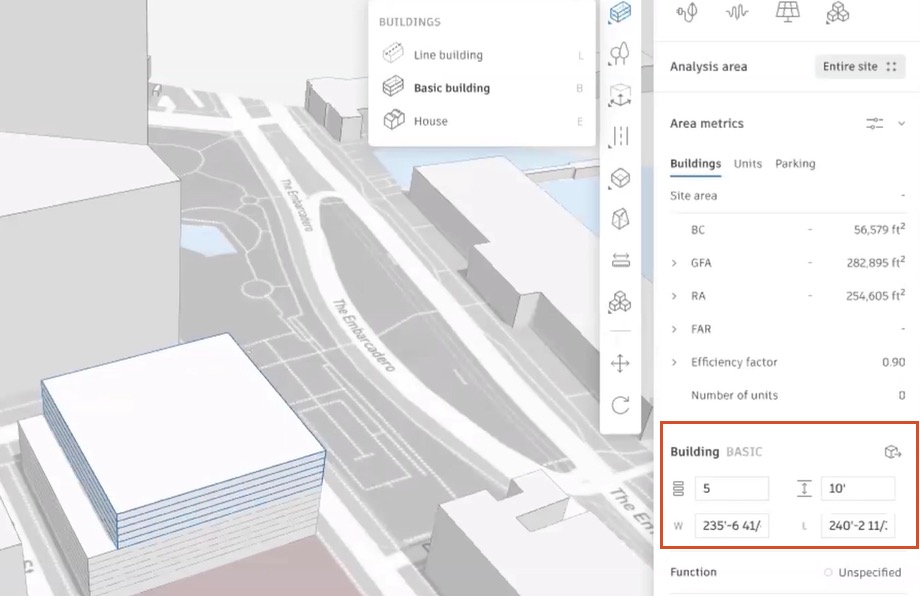Click the BC value 56,579 ft²
This screenshot has width=920, height=596.
pos(879,229)
